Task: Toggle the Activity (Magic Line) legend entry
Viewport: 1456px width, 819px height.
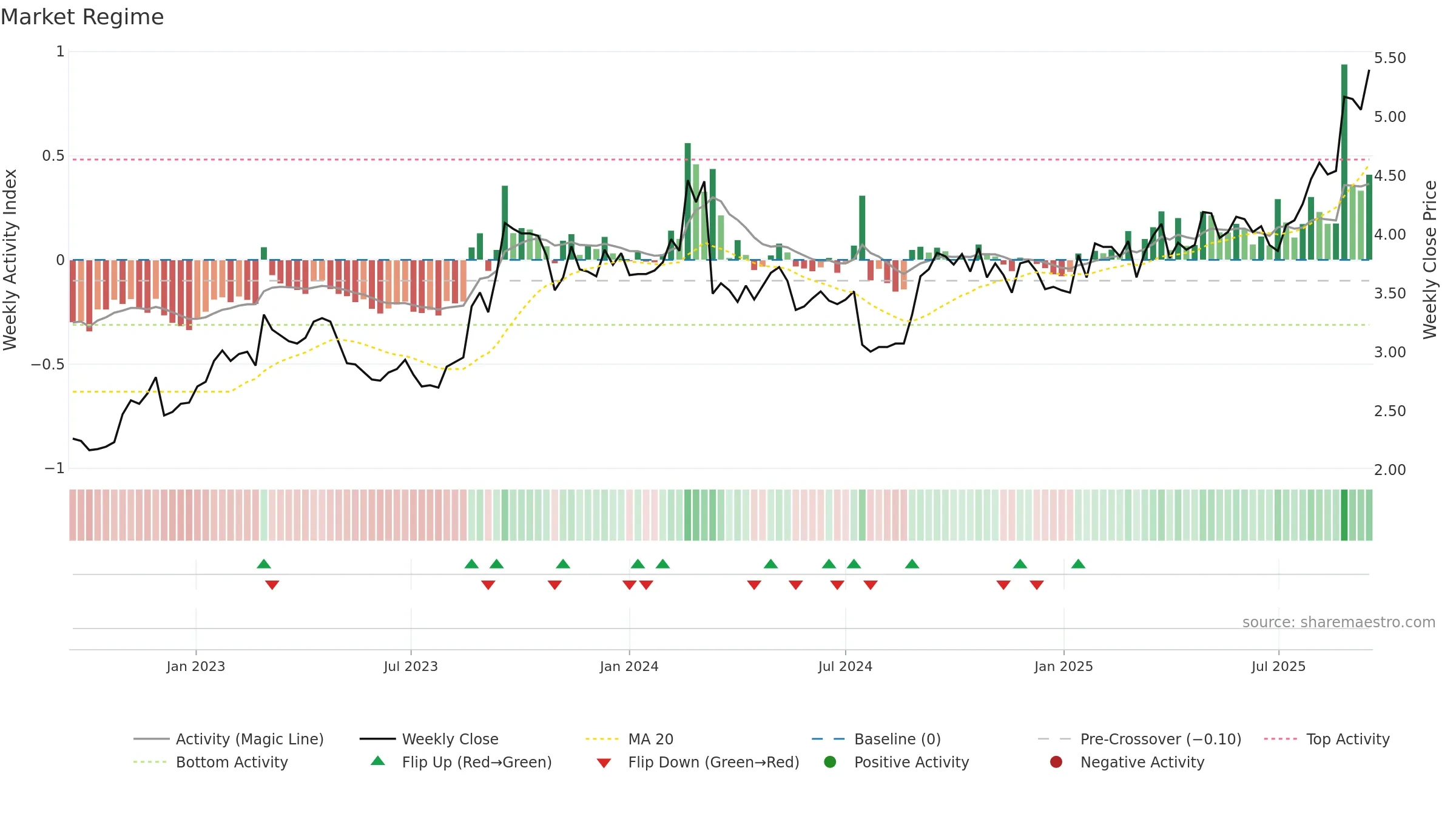Action: (229, 739)
